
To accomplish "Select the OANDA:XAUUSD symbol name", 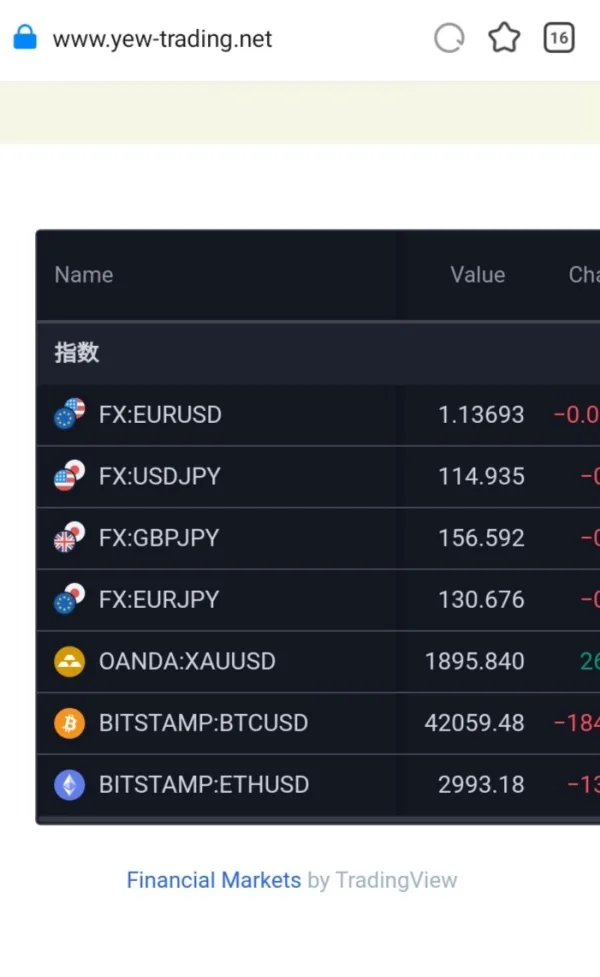I will tap(187, 661).
